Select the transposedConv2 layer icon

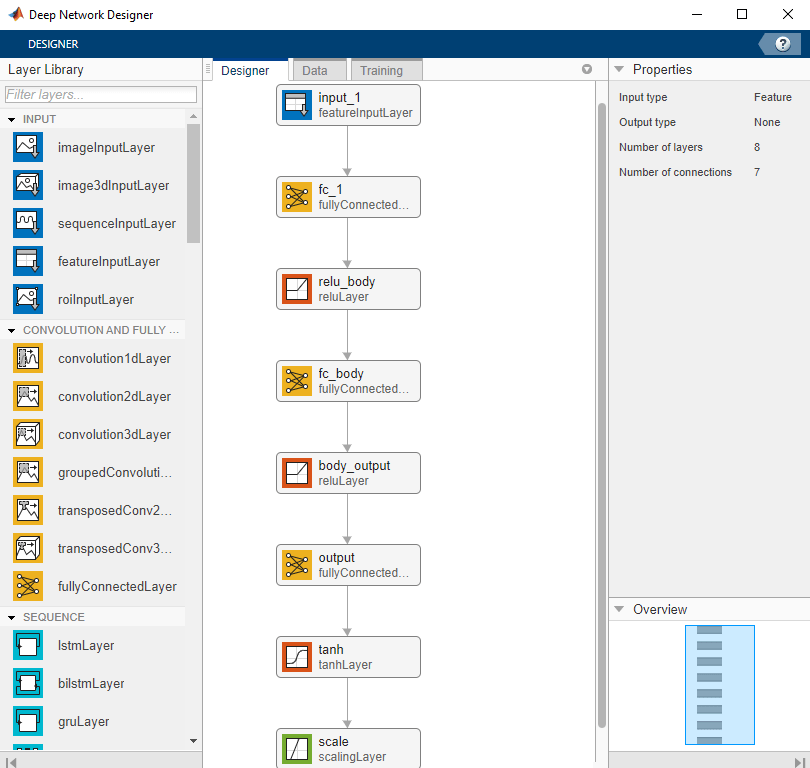[28, 510]
